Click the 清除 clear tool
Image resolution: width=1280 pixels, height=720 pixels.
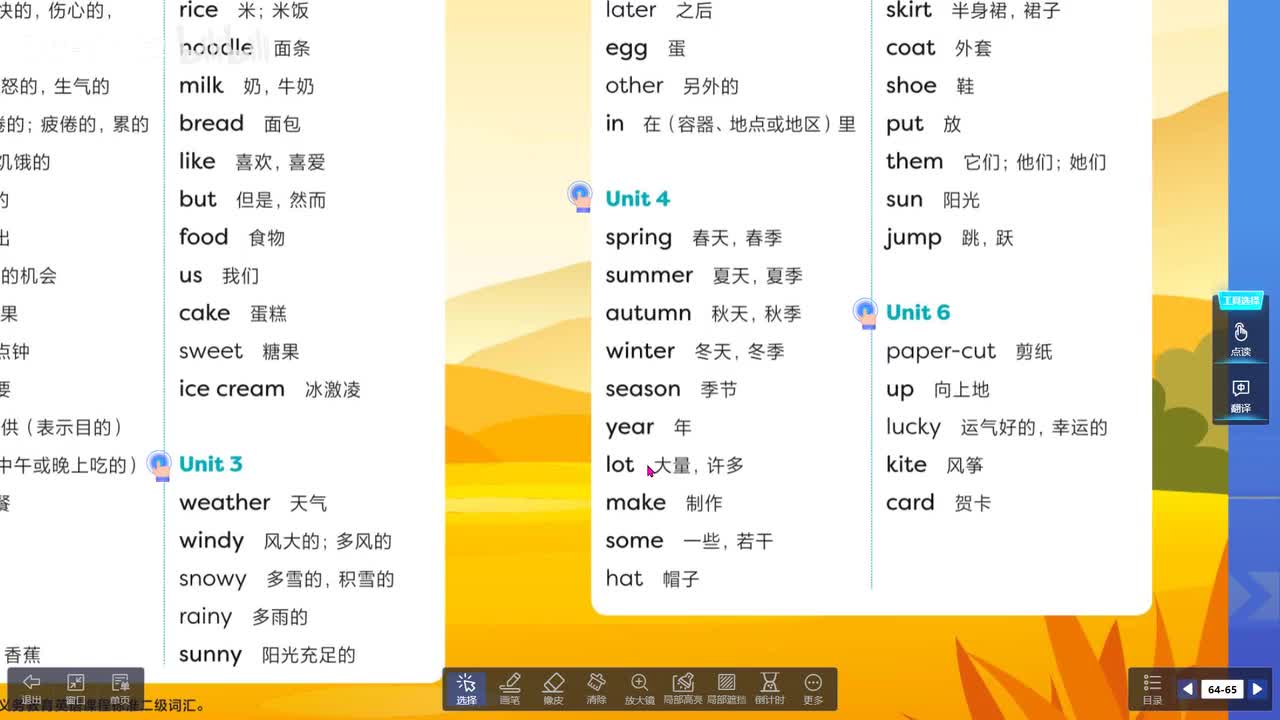597,688
